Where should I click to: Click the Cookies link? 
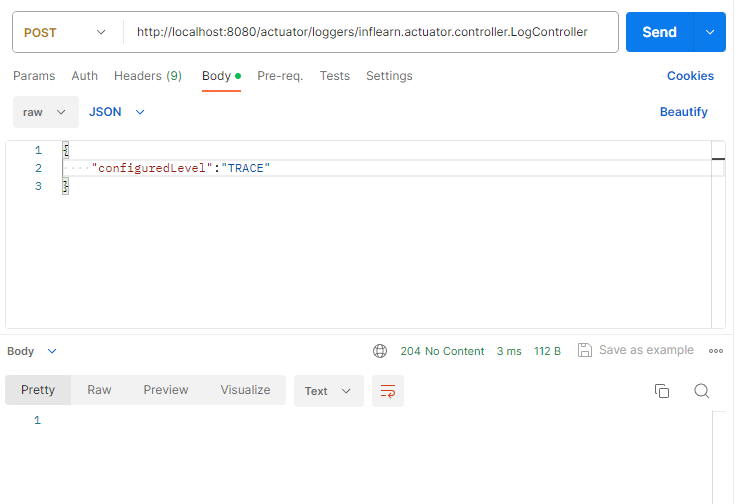pyautogui.click(x=690, y=76)
